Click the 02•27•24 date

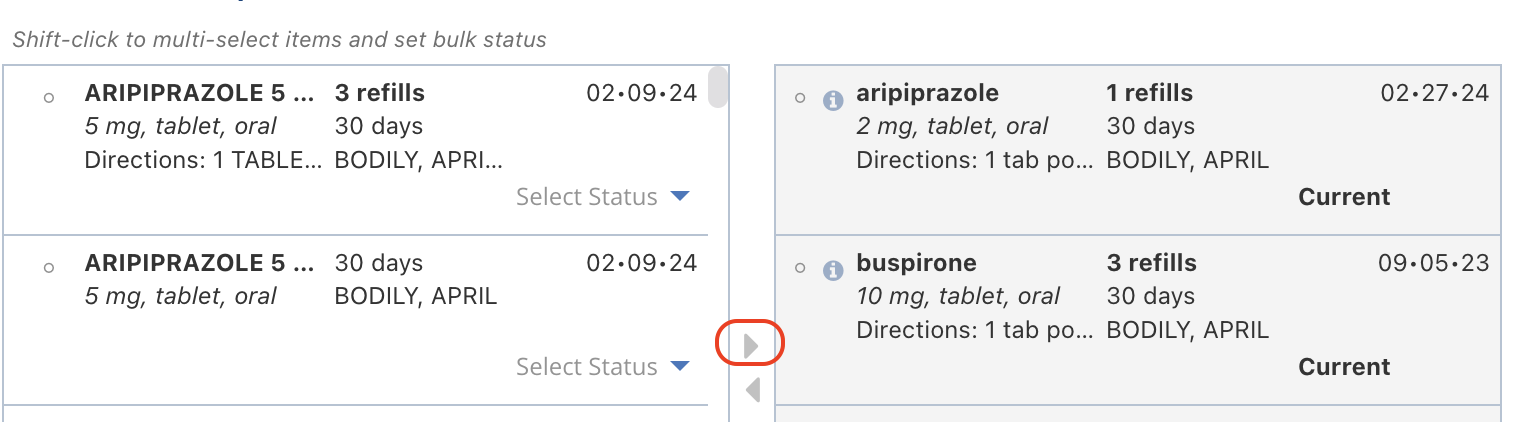click(x=1435, y=93)
